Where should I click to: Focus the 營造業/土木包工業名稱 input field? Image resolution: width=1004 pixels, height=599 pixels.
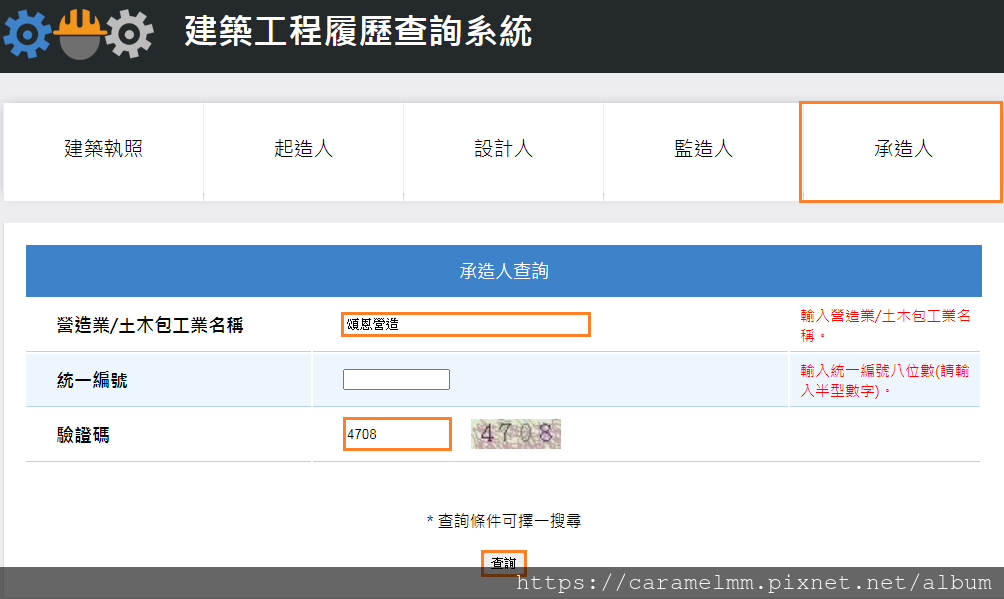pyautogui.click(x=466, y=324)
